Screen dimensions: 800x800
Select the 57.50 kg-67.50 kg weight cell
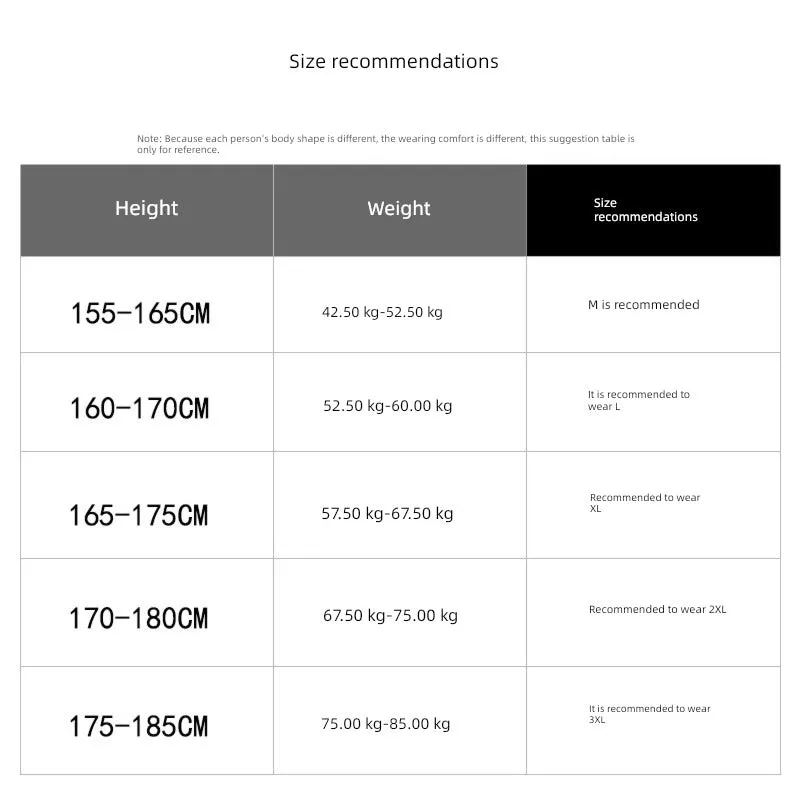click(400, 505)
